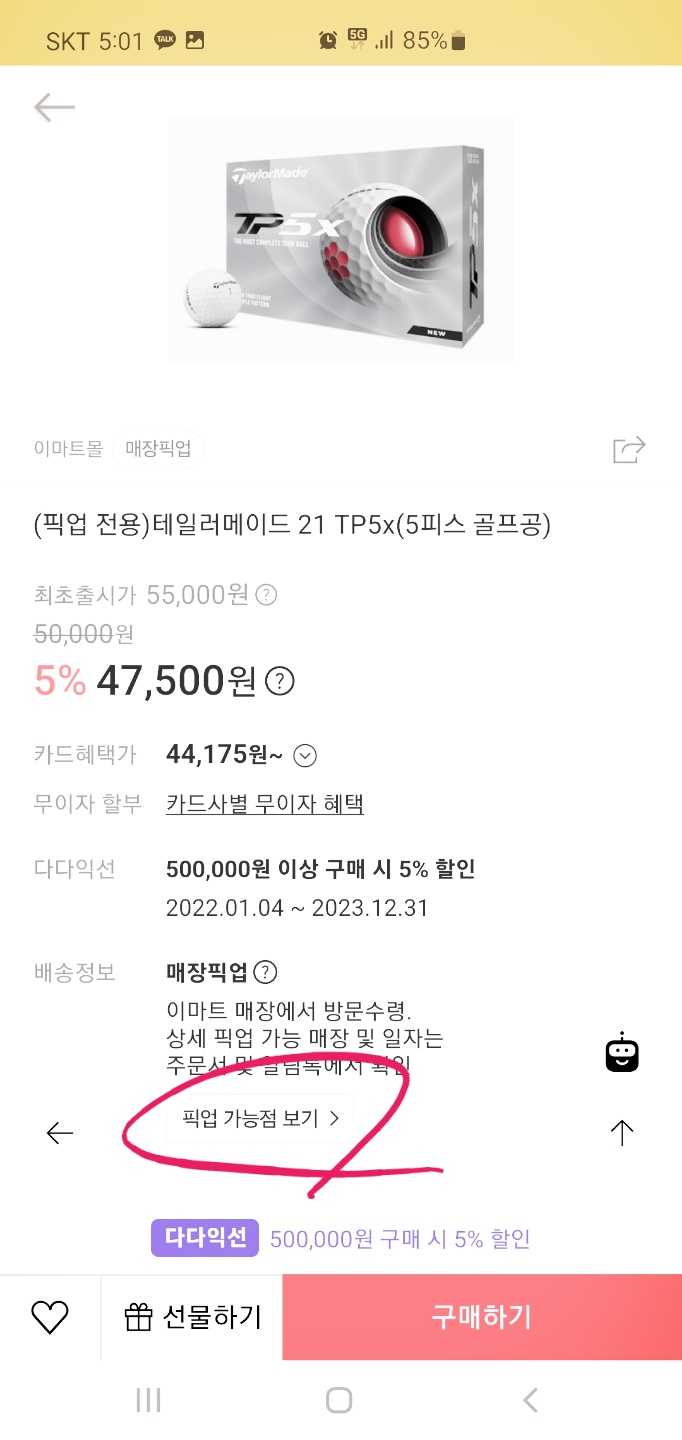
Task: Open 카드사별 무이자 혜택 link
Action: tap(265, 804)
